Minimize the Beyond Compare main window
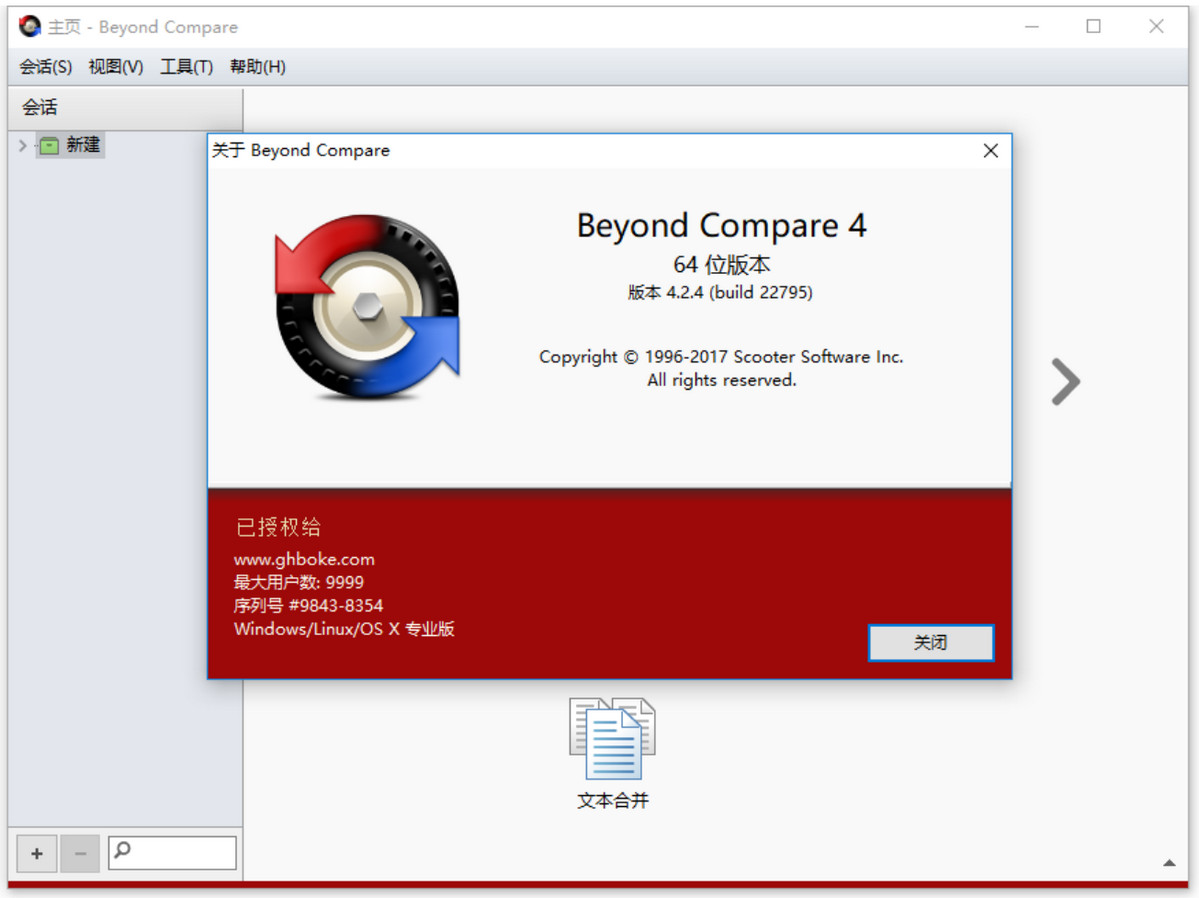 (1032, 27)
